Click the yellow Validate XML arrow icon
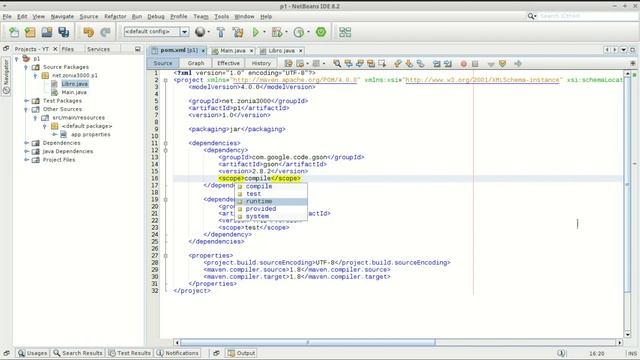Screen dimensions: 640x360 [x=502, y=64]
